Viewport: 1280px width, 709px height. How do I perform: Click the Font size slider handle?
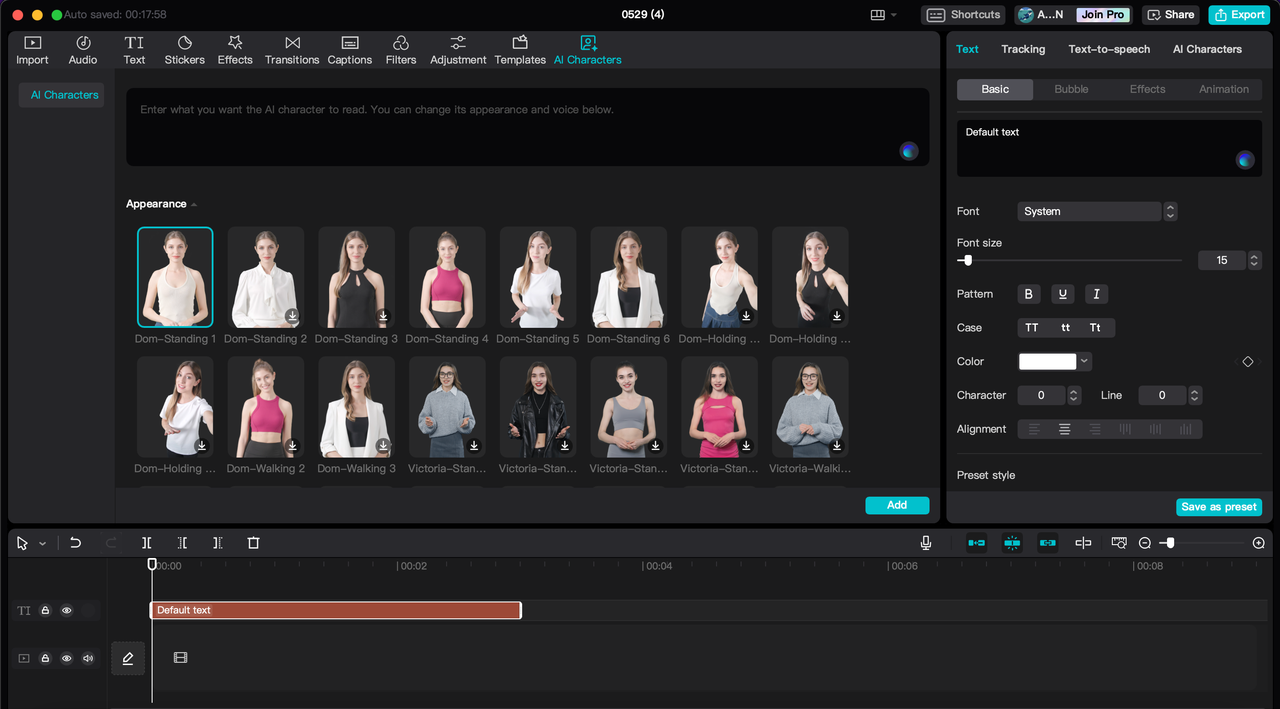tap(967, 260)
